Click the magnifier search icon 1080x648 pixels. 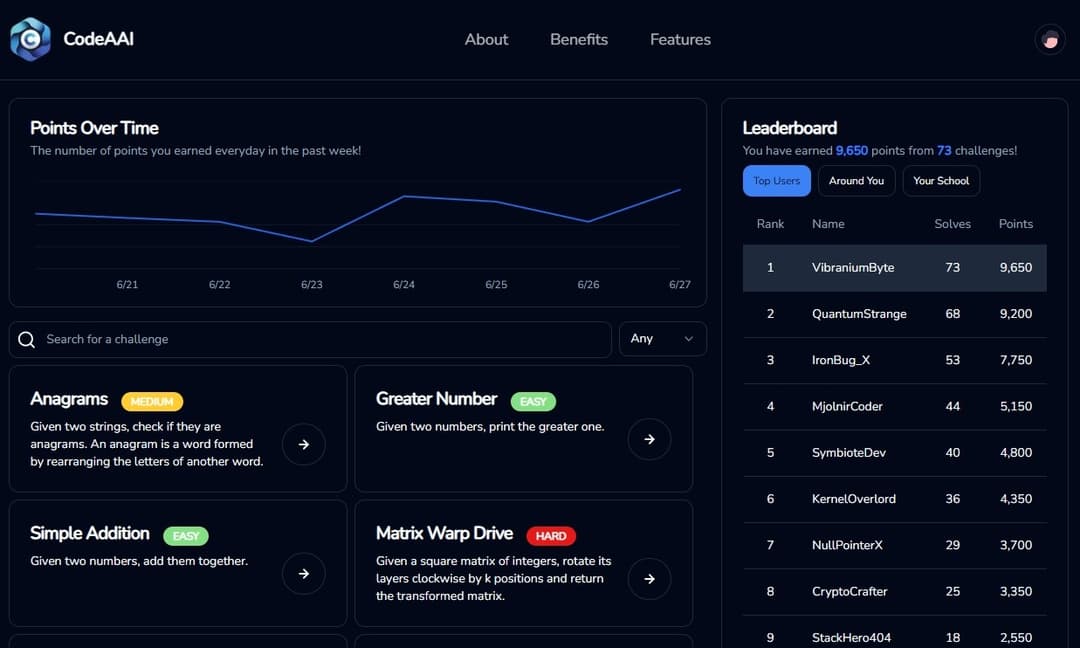tap(26, 339)
